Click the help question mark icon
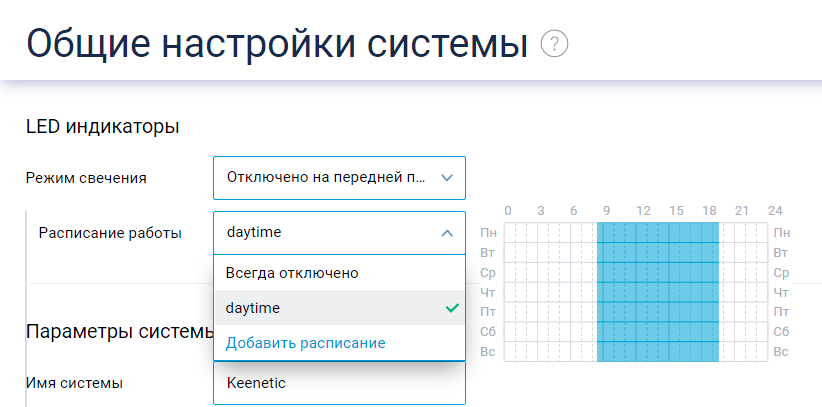The image size is (822, 407). (x=554, y=44)
